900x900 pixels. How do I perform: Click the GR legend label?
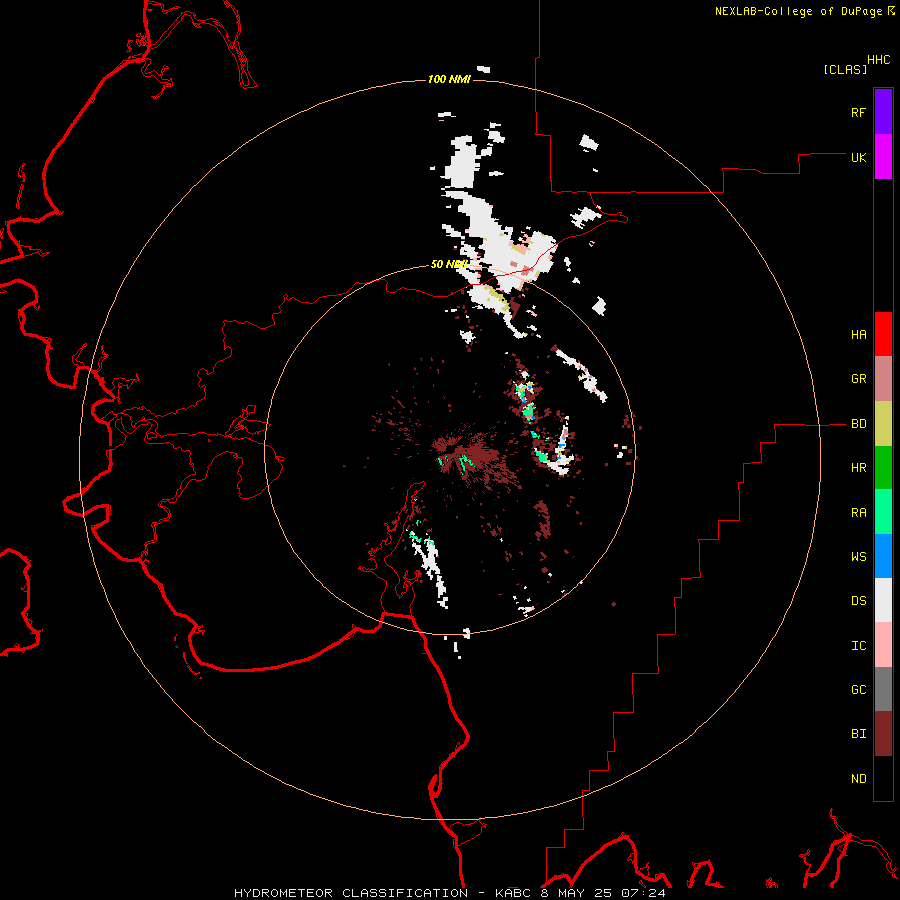pyautogui.click(x=858, y=379)
